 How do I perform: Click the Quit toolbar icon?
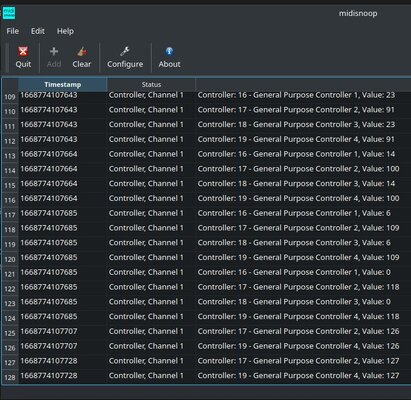[23, 52]
